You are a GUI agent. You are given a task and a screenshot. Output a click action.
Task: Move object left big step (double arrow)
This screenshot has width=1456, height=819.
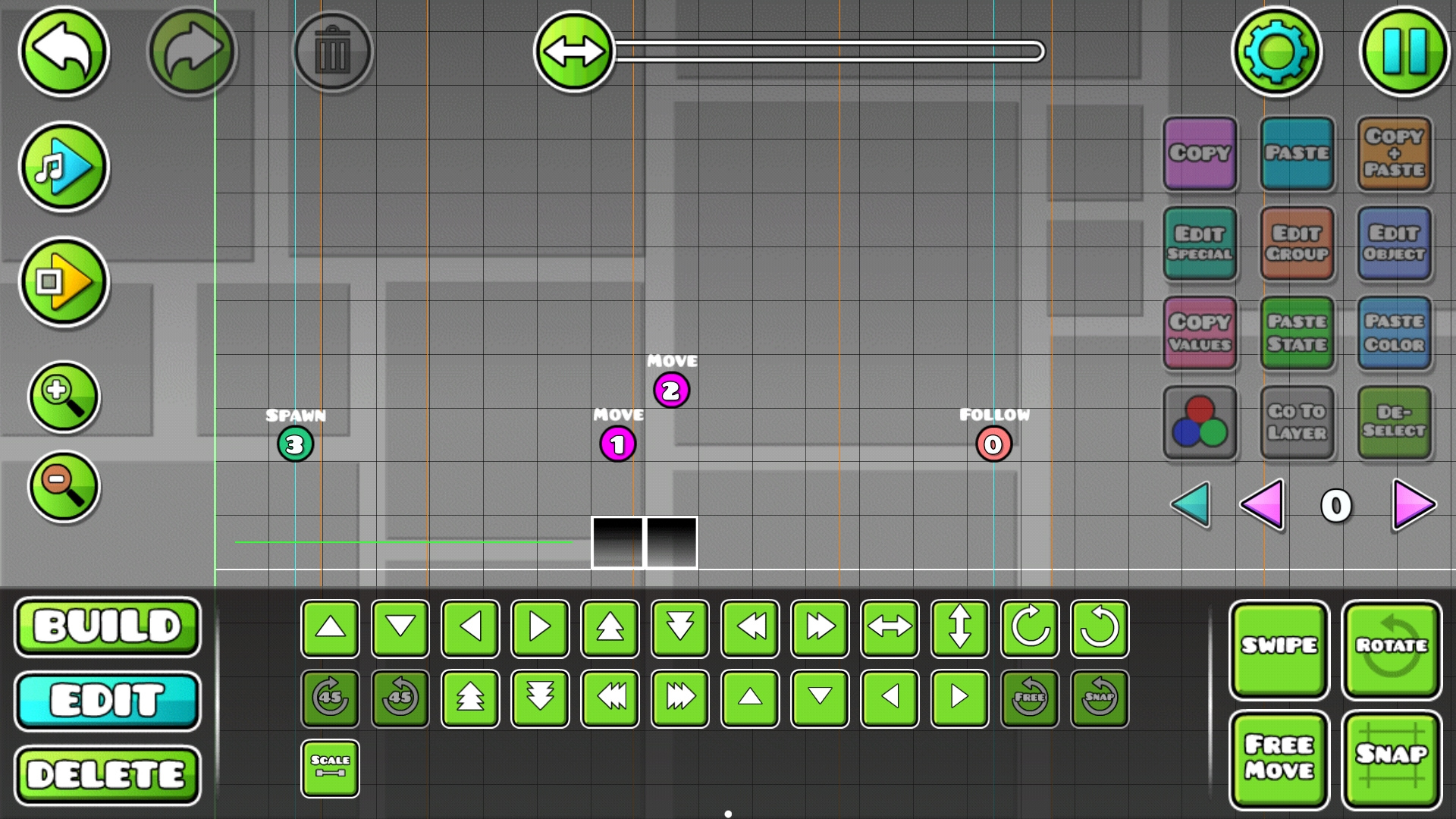point(750,628)
